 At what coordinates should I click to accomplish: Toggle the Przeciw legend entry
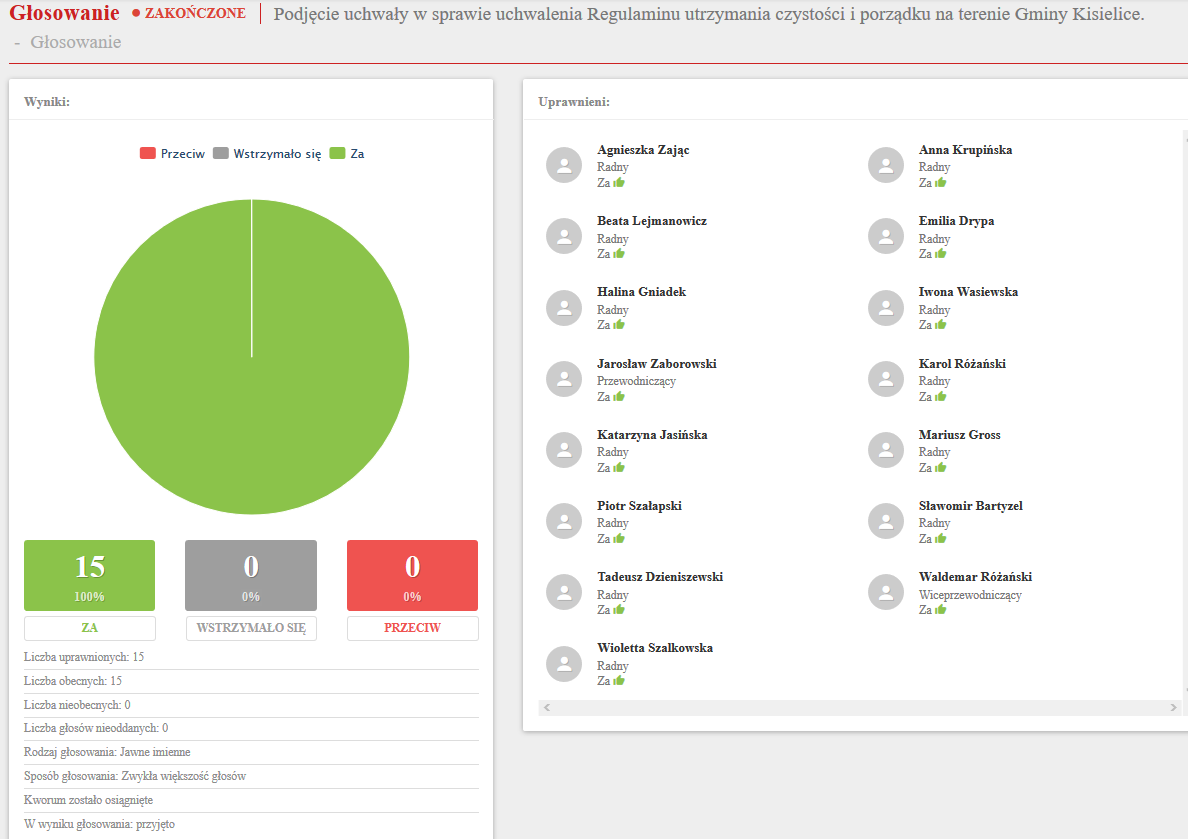coord(173,154)
